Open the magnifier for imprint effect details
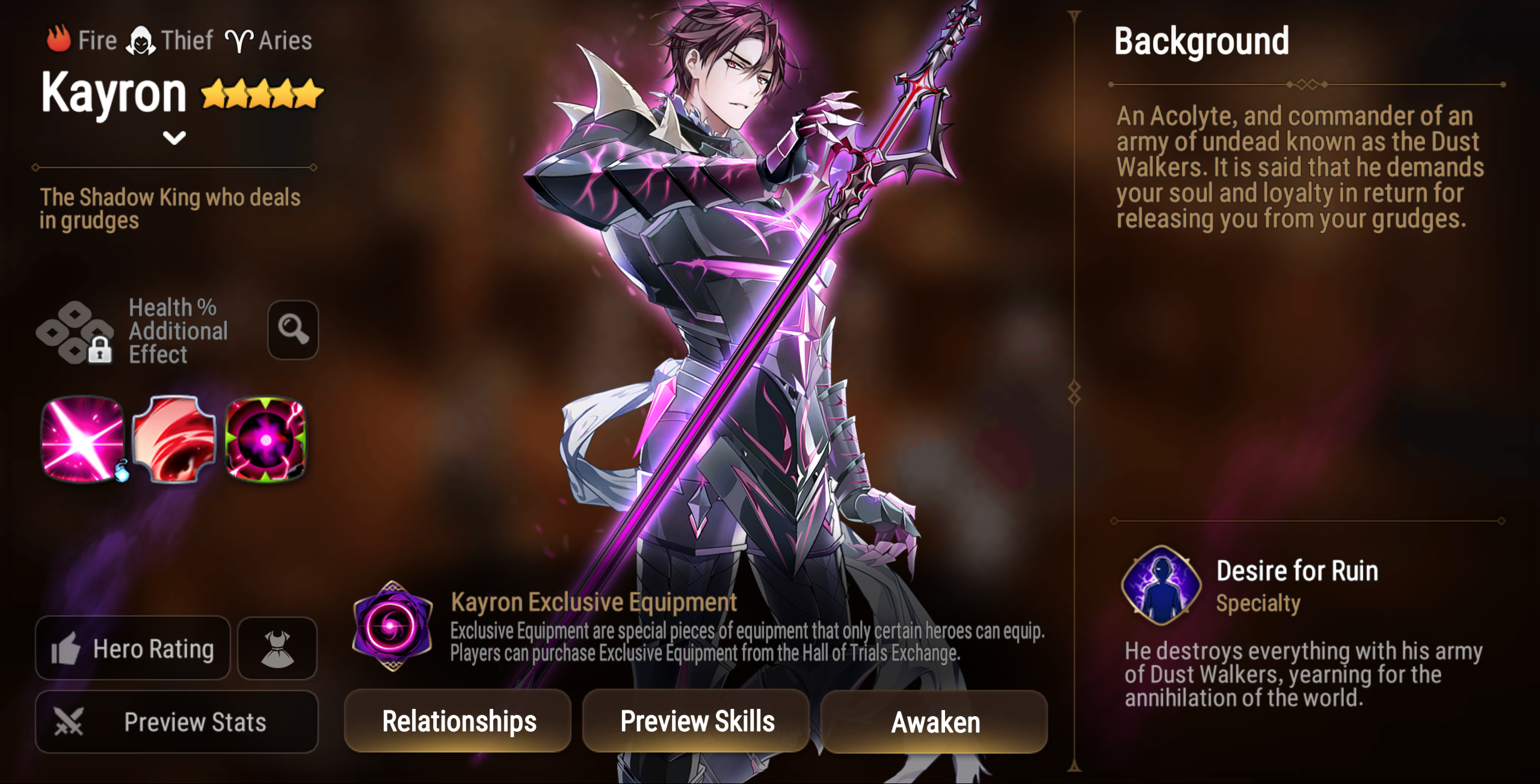Viewport: 1540px width, 784px height. click(293, 329)
